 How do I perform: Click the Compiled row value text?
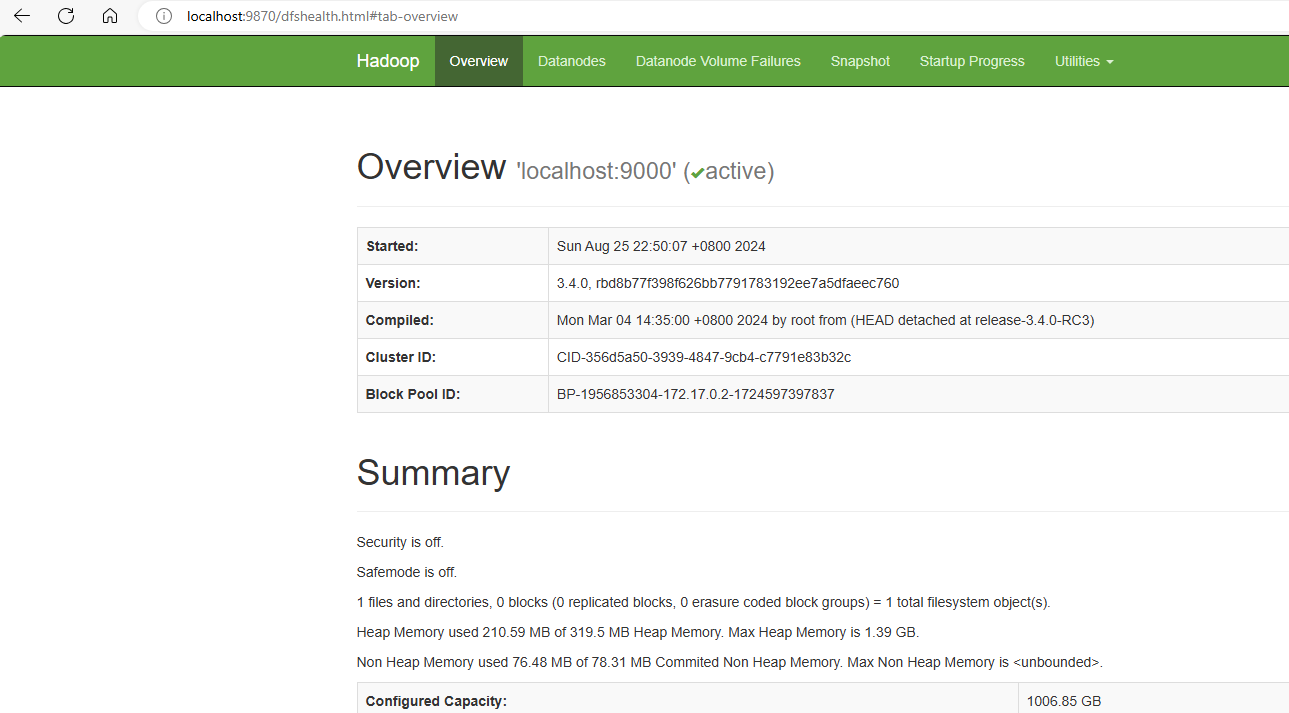click(x=825, y=320)
